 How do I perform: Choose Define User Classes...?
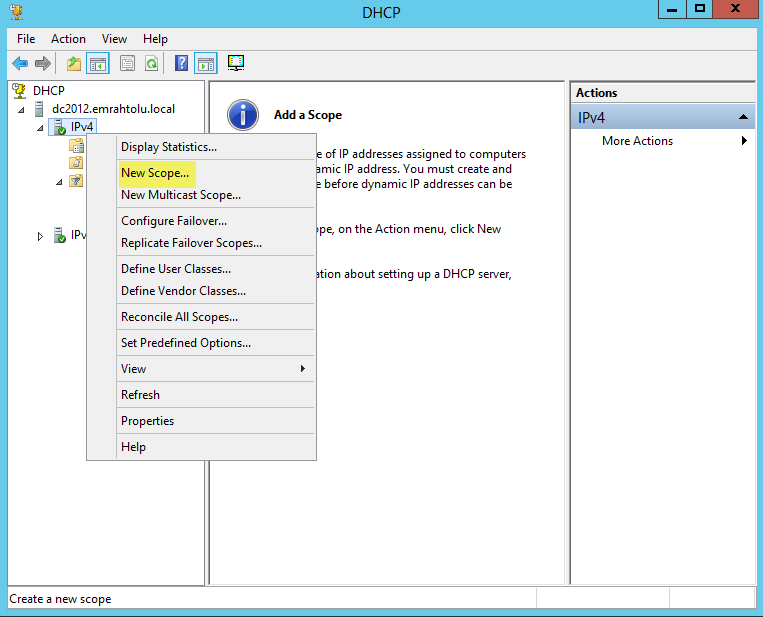[x=215, y=269]
